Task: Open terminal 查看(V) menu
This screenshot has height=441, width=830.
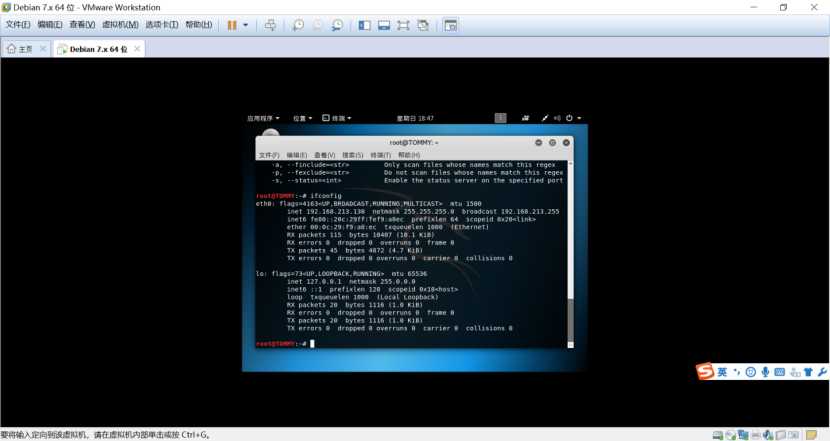Action: [x=324, y=155]
